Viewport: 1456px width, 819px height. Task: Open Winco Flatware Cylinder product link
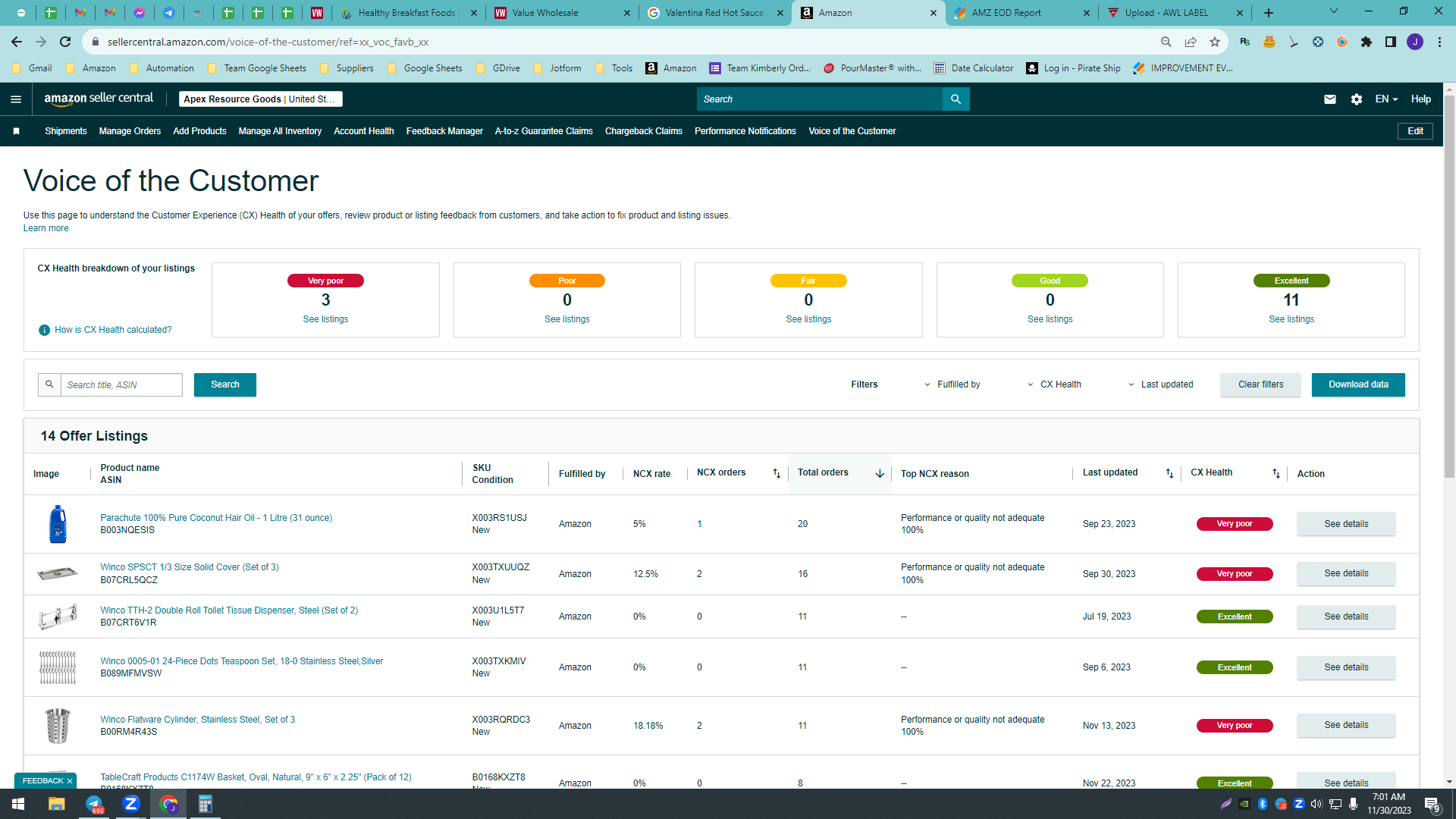click(197, 720)
